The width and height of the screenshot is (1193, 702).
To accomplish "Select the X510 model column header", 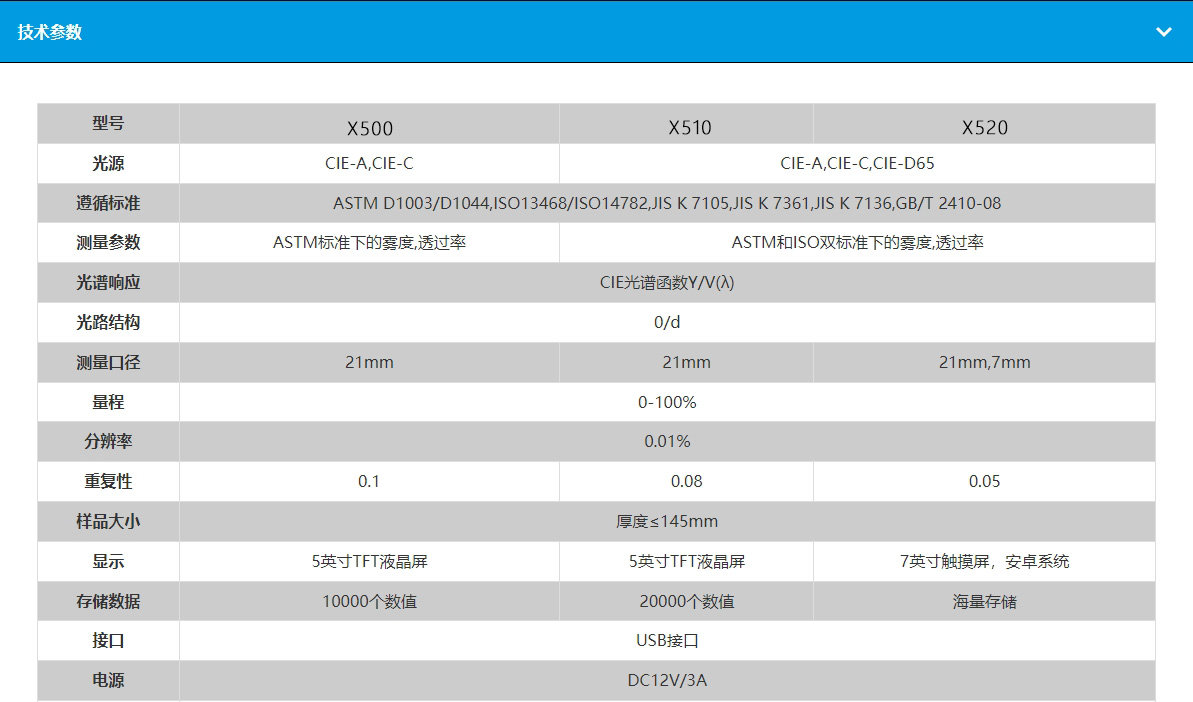I will [x=689, y=127].
